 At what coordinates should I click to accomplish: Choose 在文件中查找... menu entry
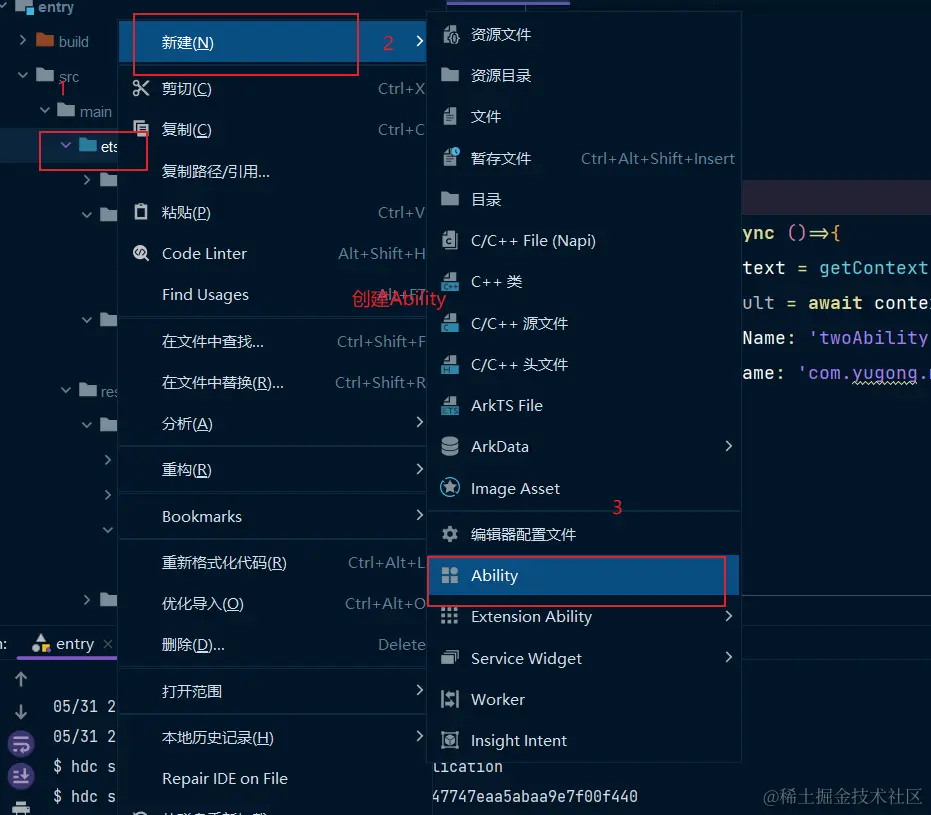273,341
